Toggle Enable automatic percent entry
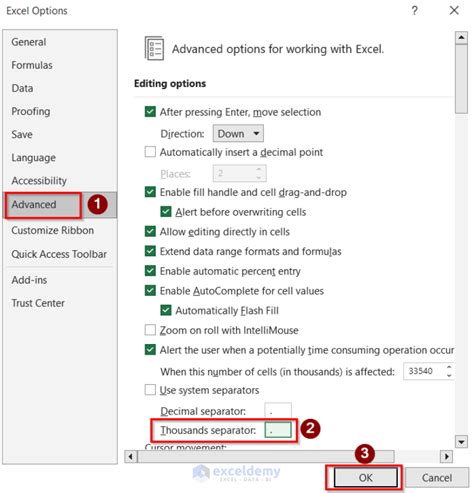This screenshot has height=493, width=474. pos(150,271)
